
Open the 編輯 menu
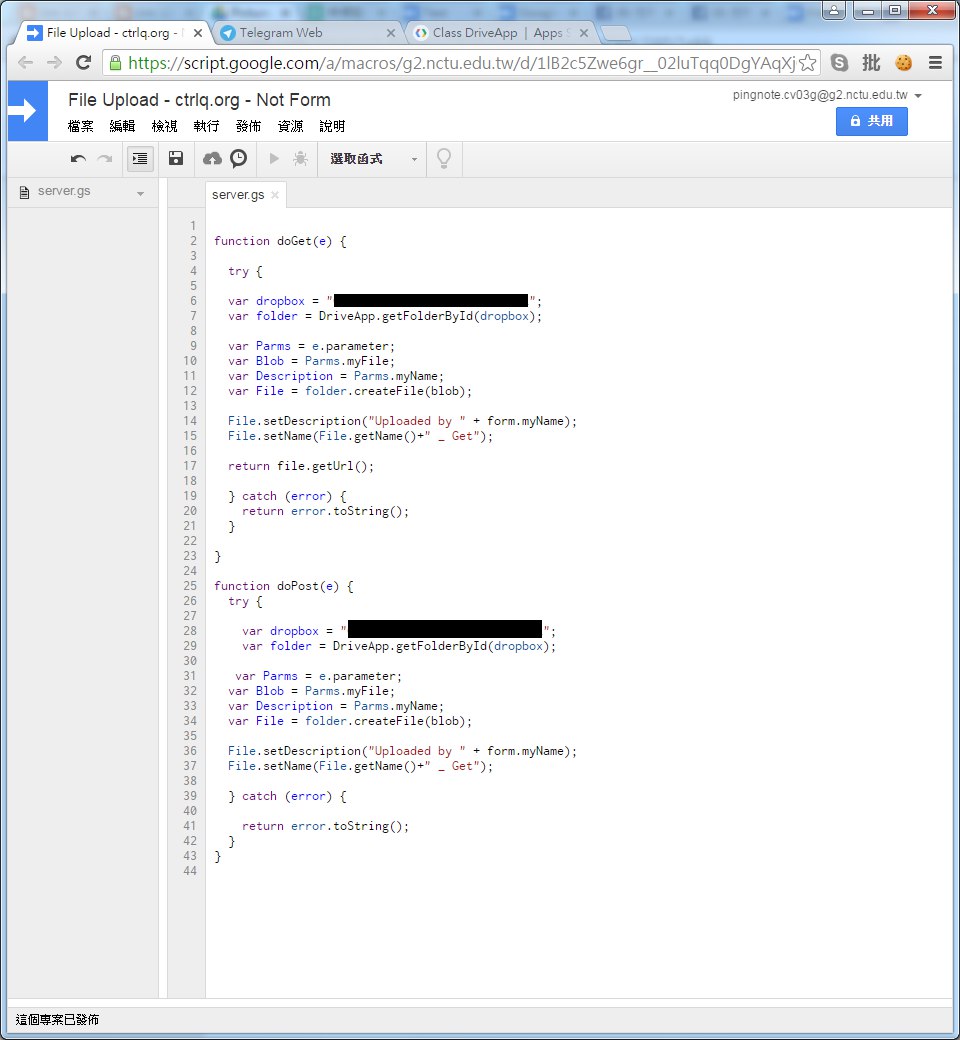click(122, 126)
